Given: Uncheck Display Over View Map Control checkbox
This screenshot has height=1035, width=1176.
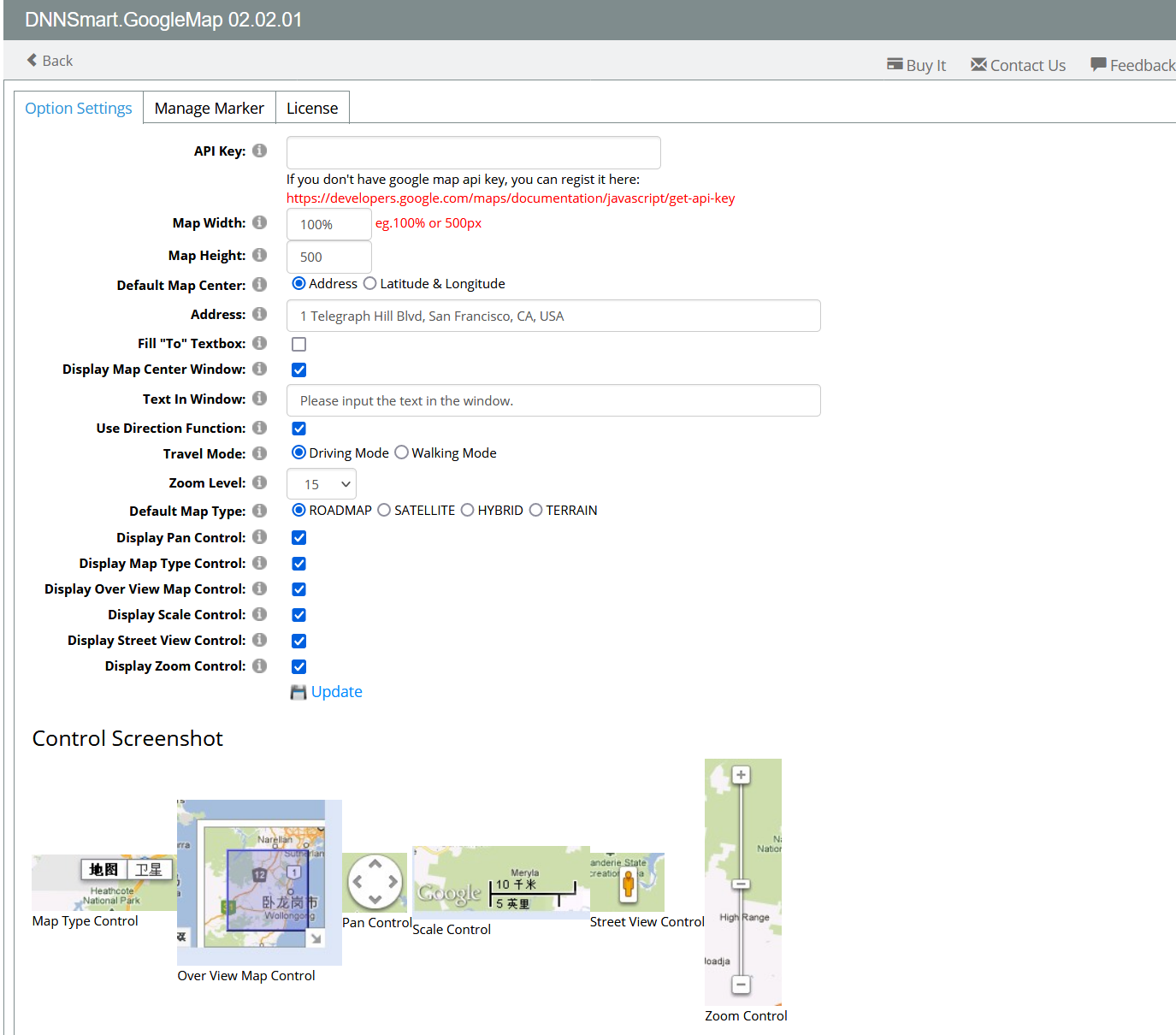Looking at the screenshot, I should point(298,589).
